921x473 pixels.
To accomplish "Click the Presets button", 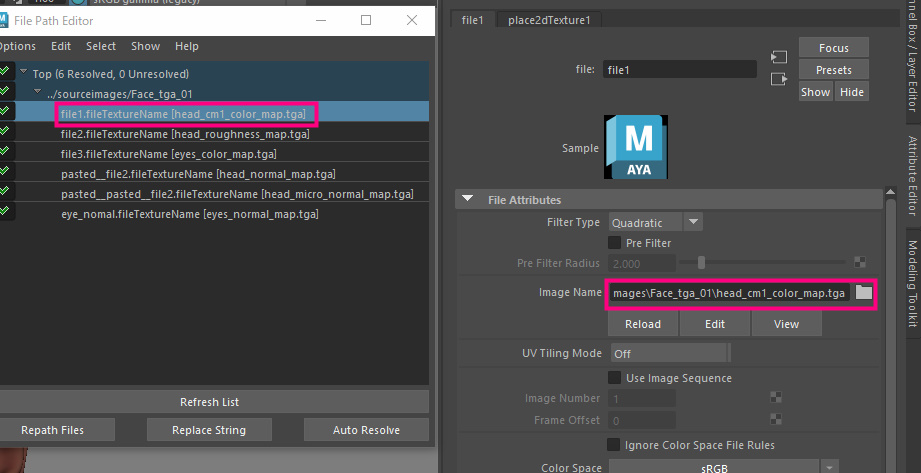I will [x=833, y=70].
